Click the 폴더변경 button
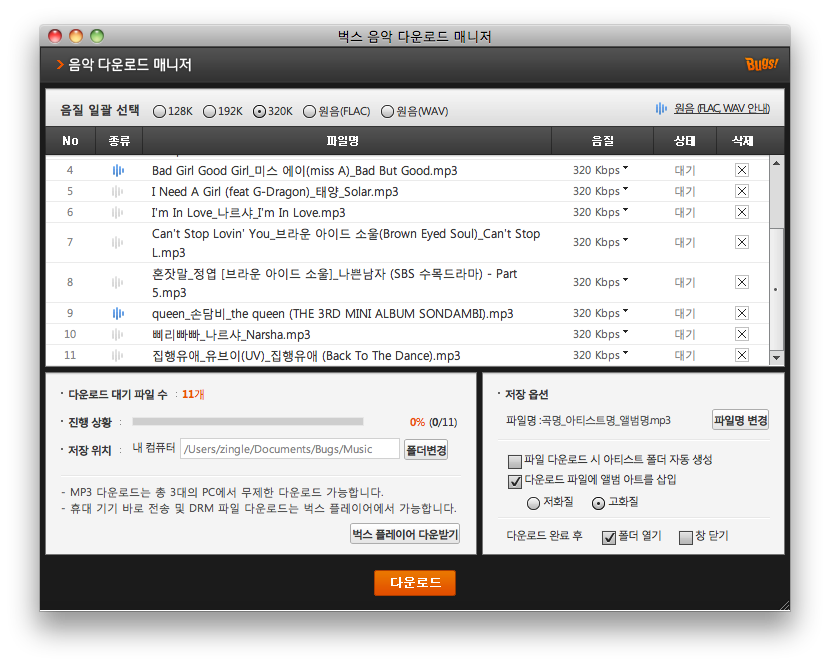 pyautogui.click(x=426, y=450)
